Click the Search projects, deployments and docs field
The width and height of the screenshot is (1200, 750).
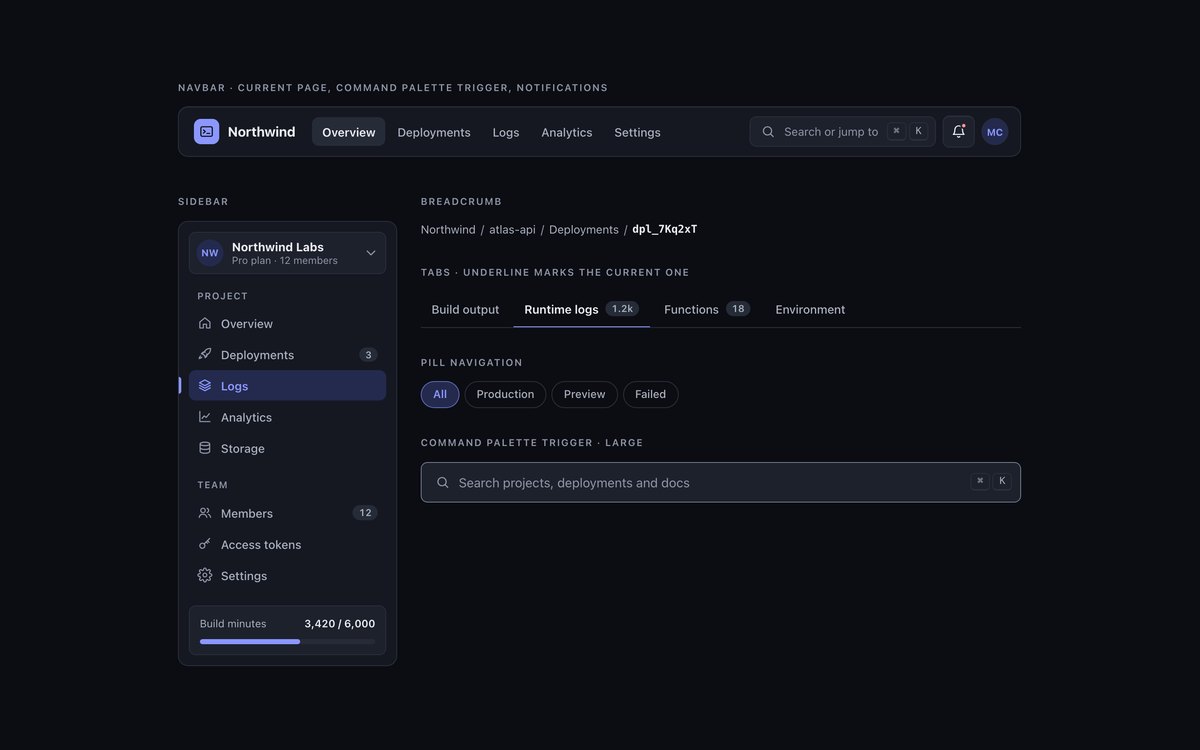pos(721,482)
